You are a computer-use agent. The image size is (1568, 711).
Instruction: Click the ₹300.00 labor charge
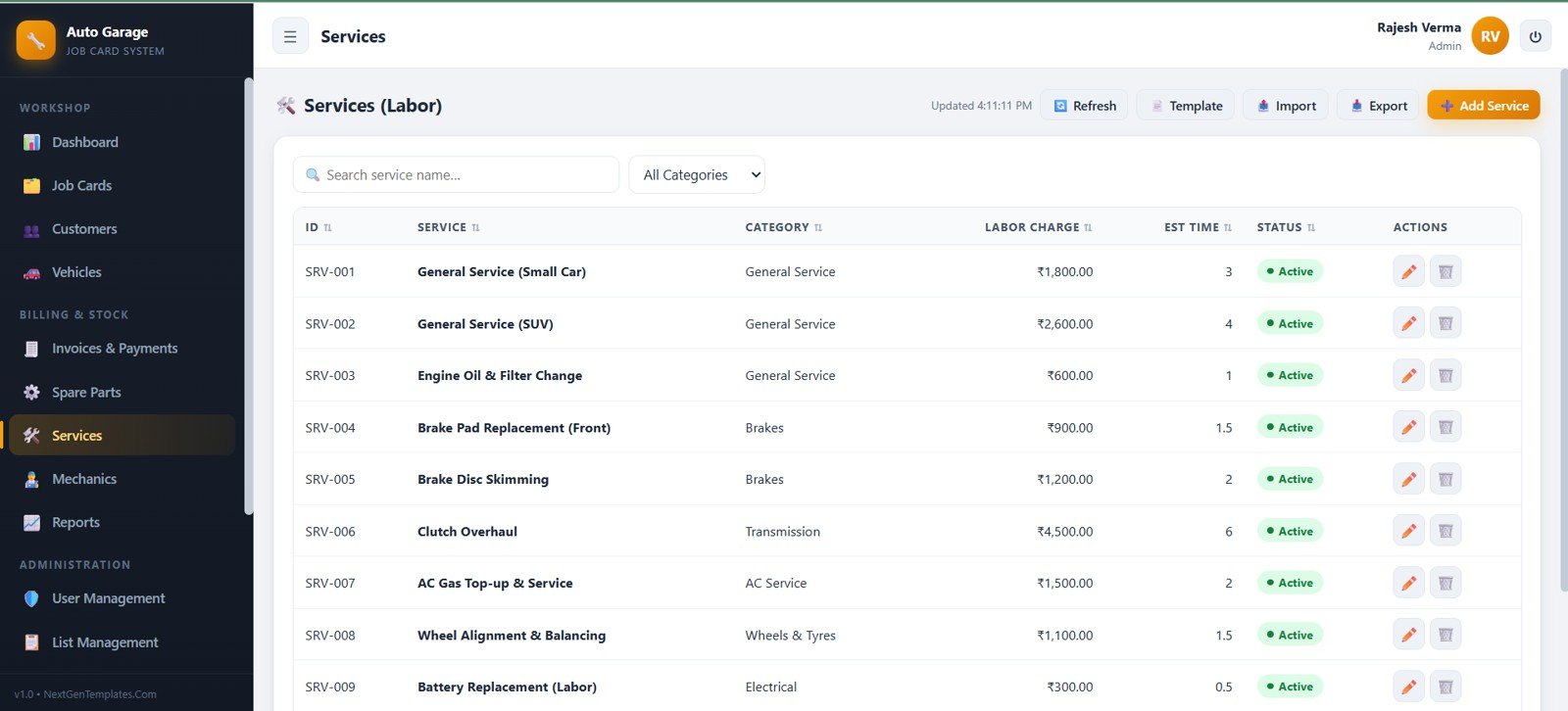[1070, 687]
